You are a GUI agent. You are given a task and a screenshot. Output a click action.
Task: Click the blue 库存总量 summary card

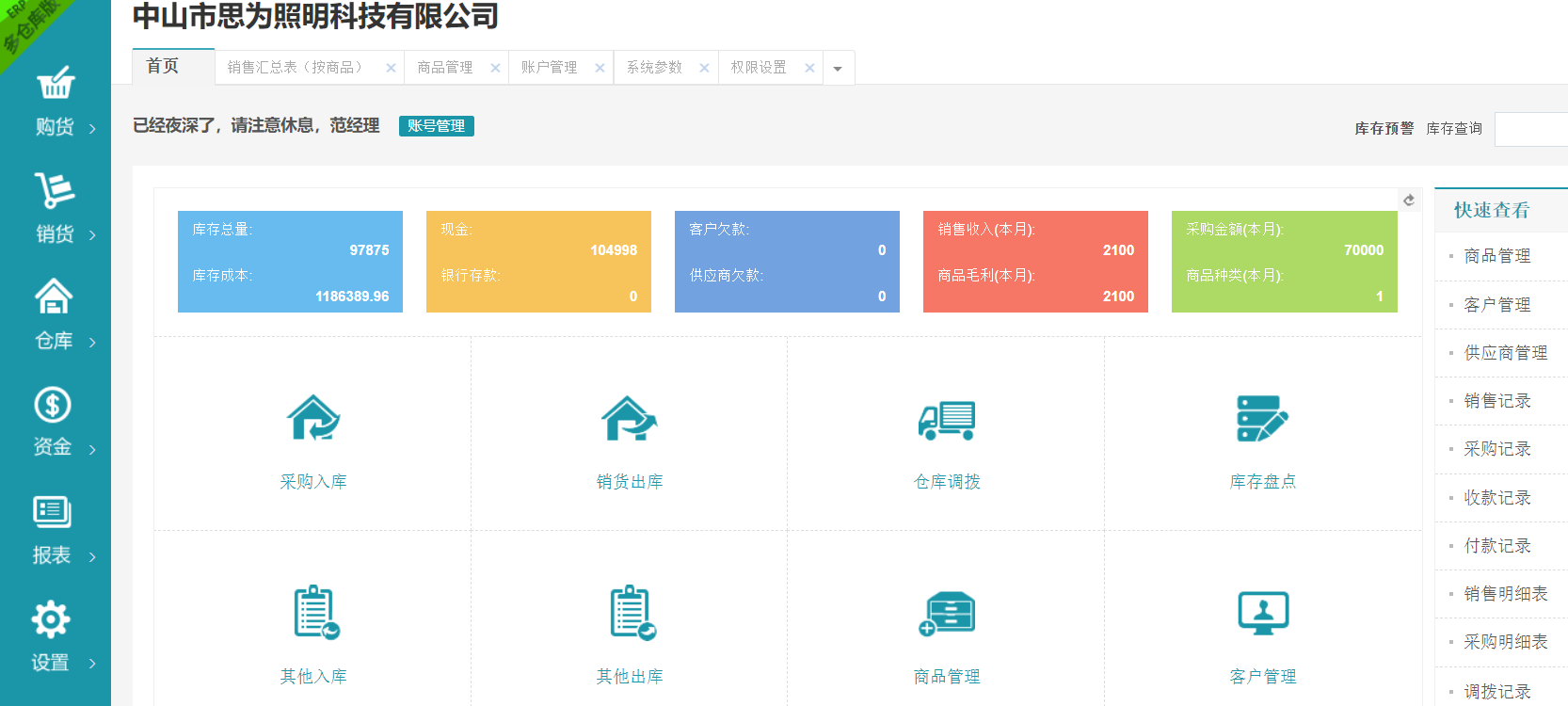(x=290, y=262)
